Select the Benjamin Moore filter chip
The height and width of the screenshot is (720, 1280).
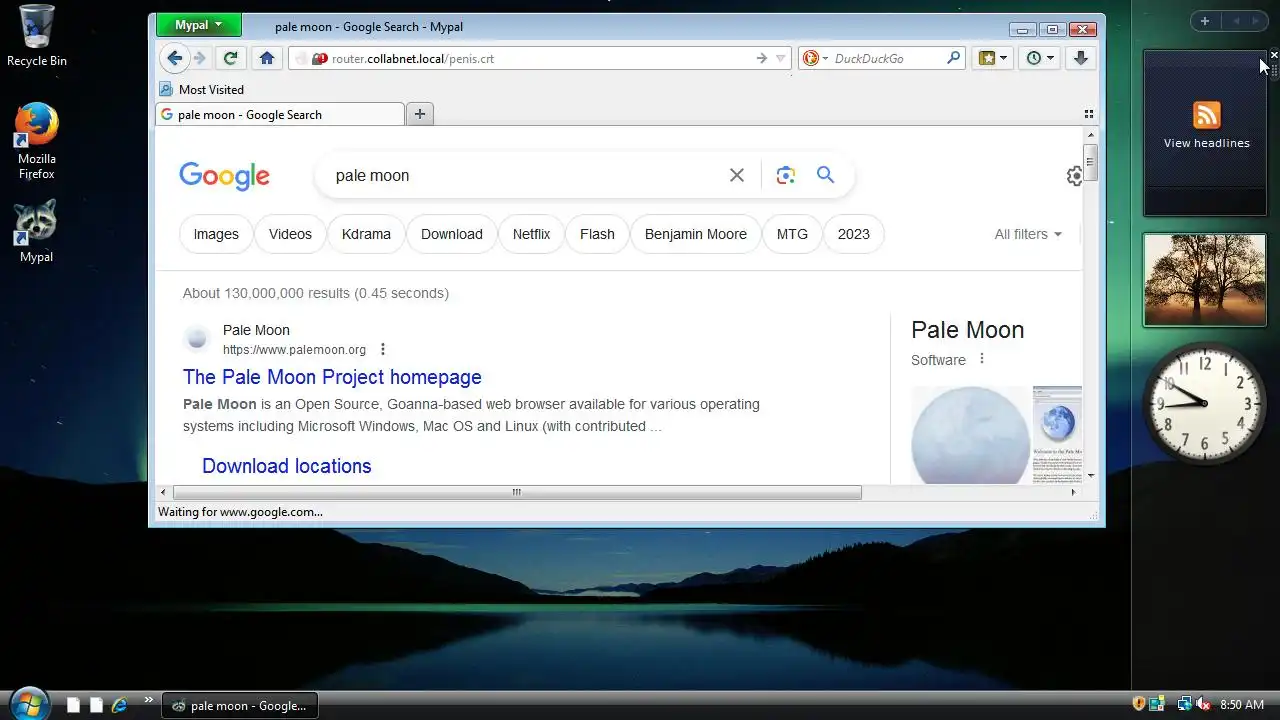(696, 234)
